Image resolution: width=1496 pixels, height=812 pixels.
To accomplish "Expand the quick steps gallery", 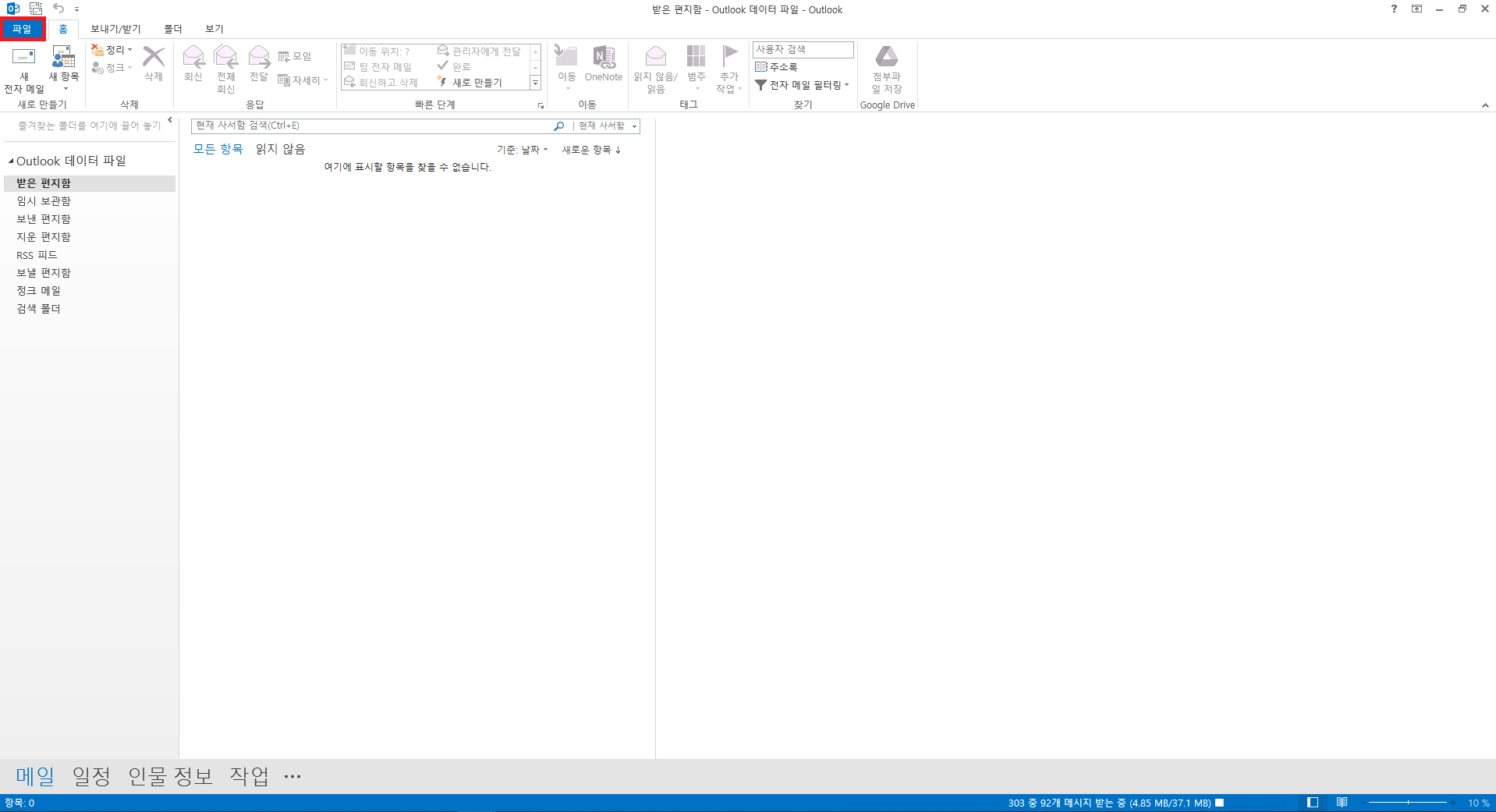I will (x=535, y=83).
